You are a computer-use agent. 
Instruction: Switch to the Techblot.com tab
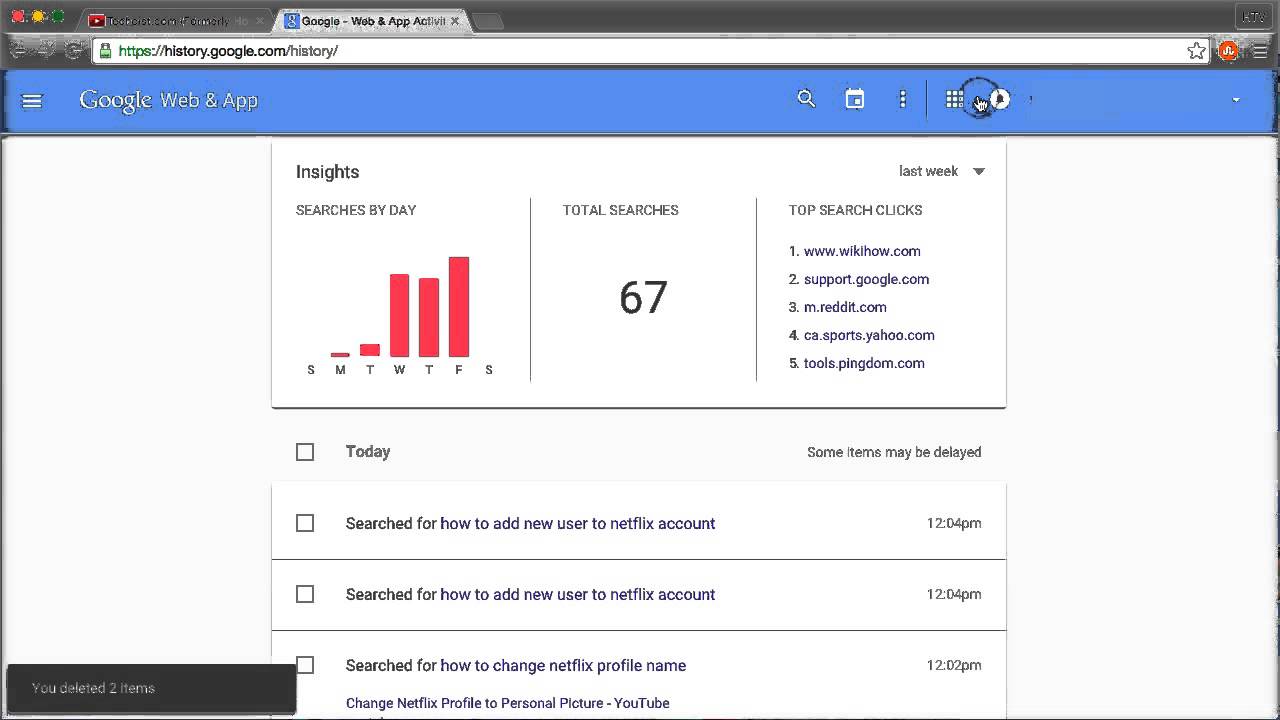(170, 18)
